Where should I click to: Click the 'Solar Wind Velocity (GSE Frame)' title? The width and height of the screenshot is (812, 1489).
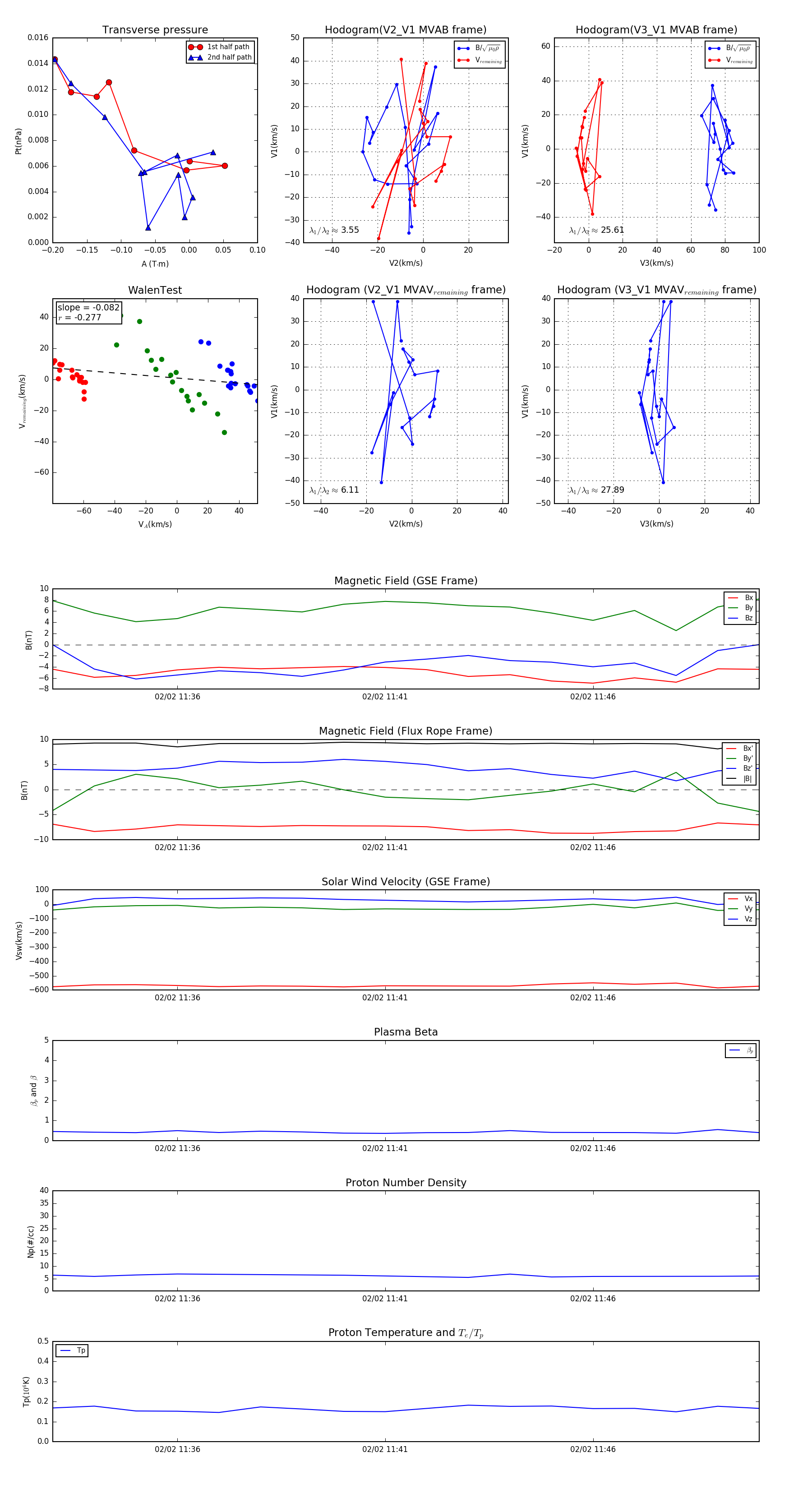click(x=406, y=882)
